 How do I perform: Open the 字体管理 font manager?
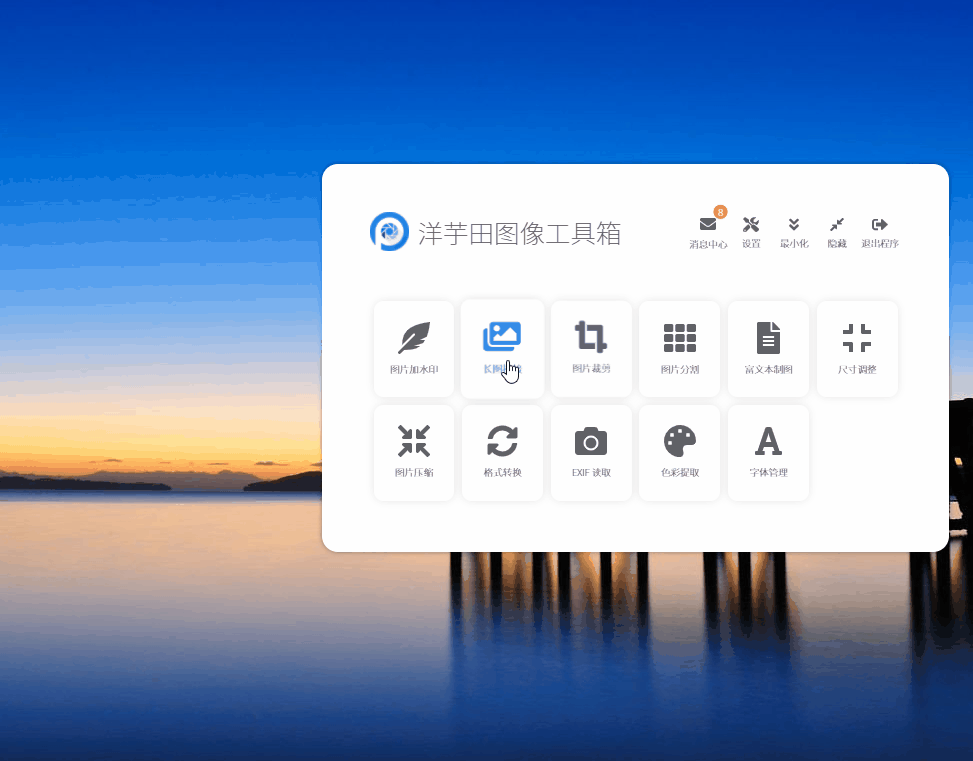768,453
